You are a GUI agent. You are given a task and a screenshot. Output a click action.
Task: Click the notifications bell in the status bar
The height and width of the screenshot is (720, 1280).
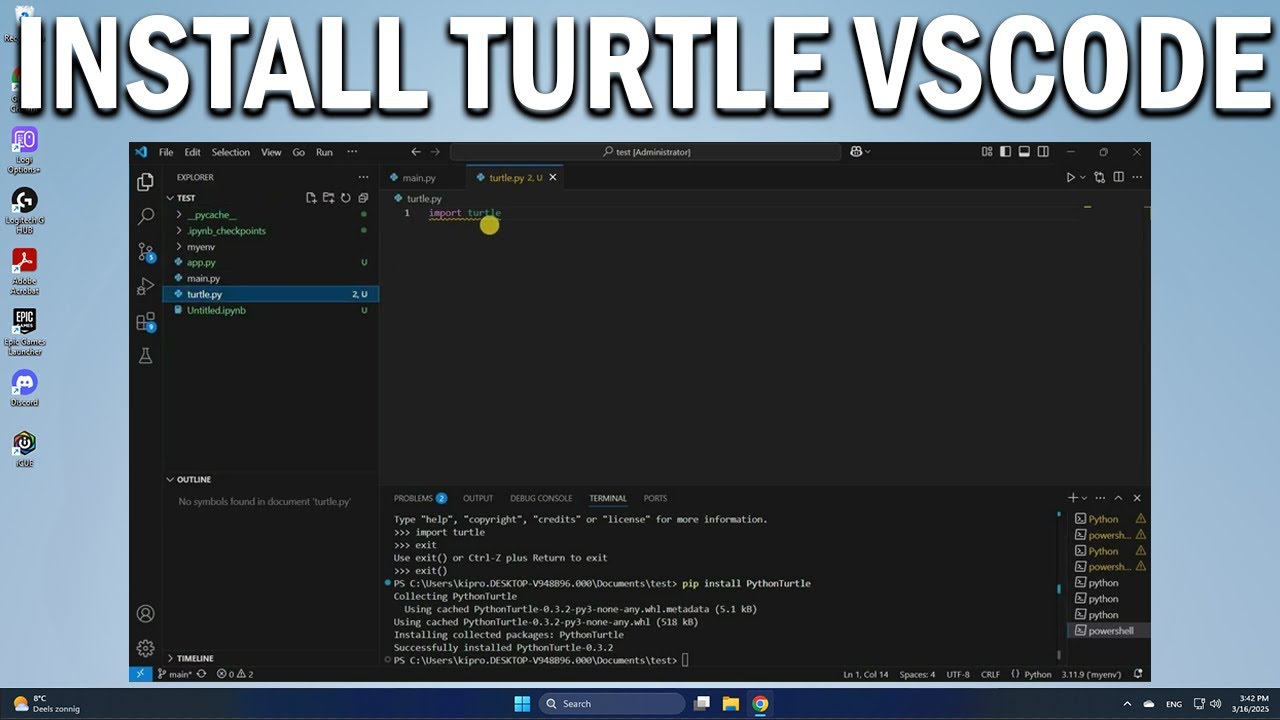(1137, 674)
